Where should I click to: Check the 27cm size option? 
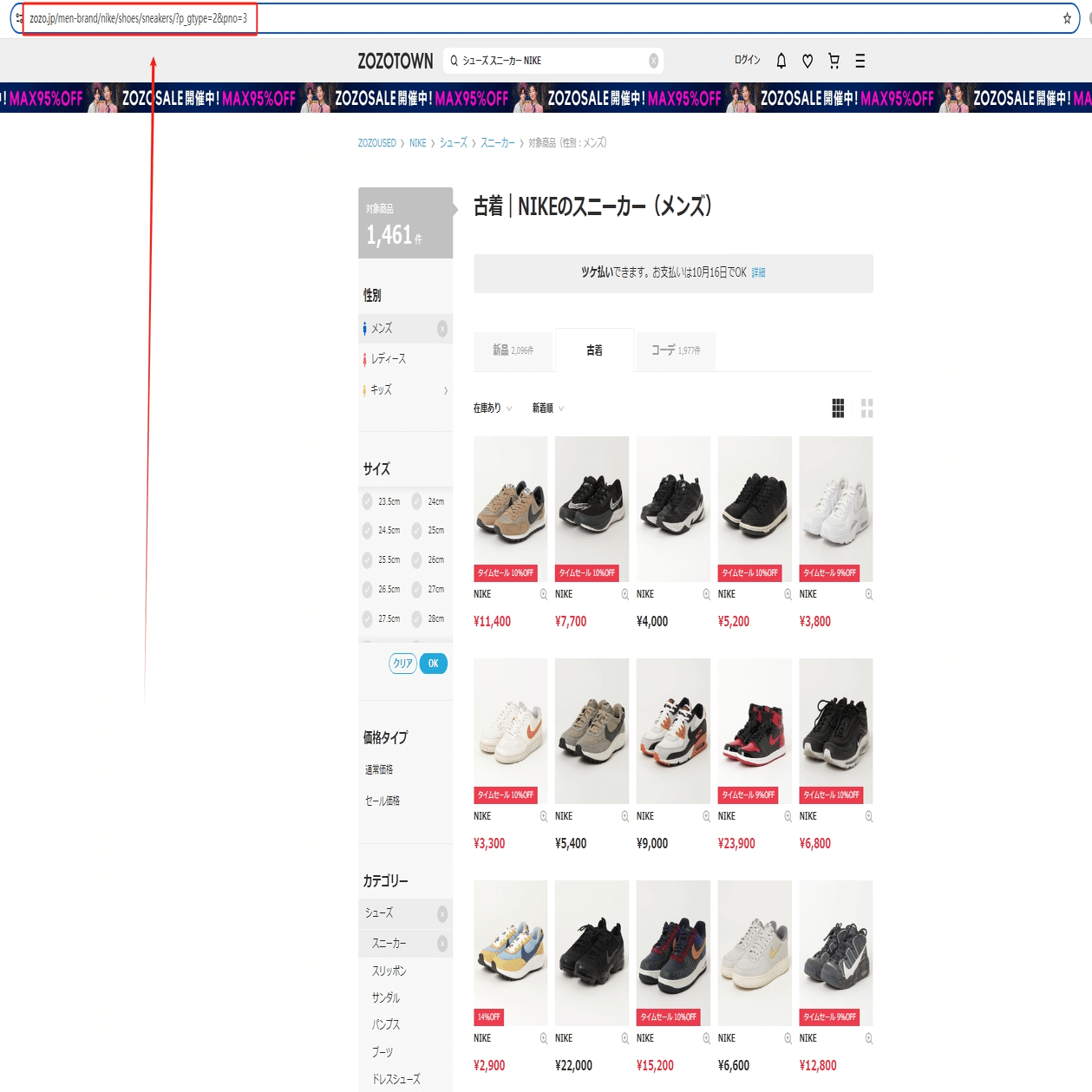[416, 590]
